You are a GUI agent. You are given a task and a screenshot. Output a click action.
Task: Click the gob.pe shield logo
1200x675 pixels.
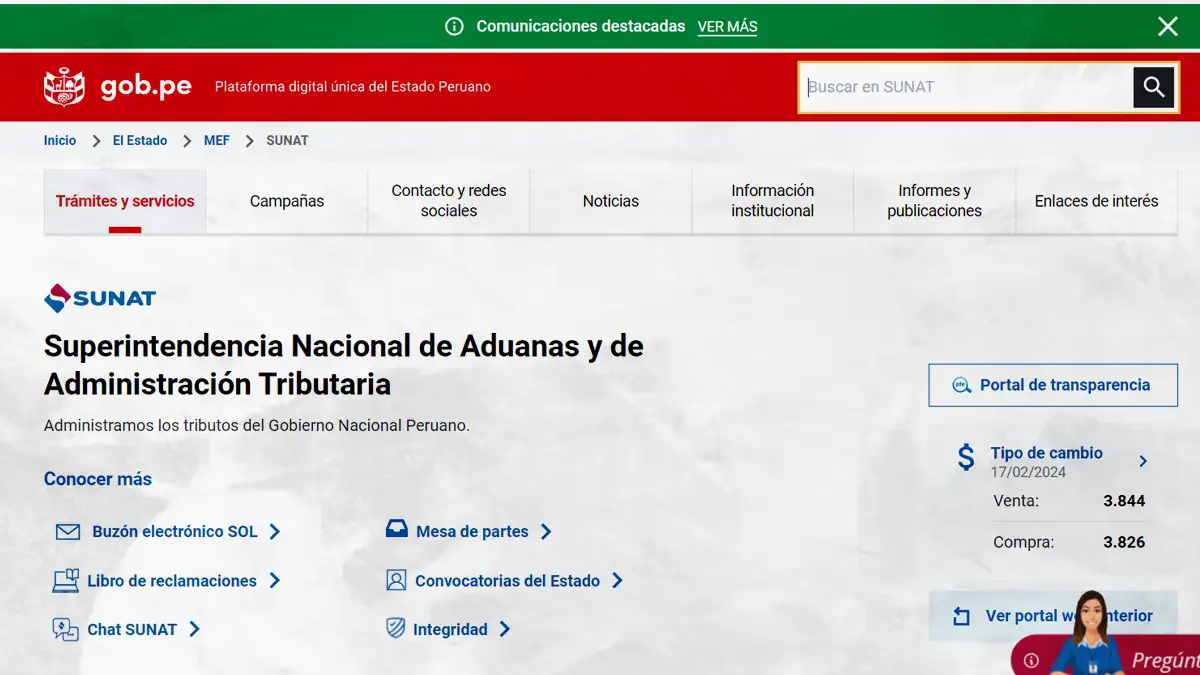point(64,87)
